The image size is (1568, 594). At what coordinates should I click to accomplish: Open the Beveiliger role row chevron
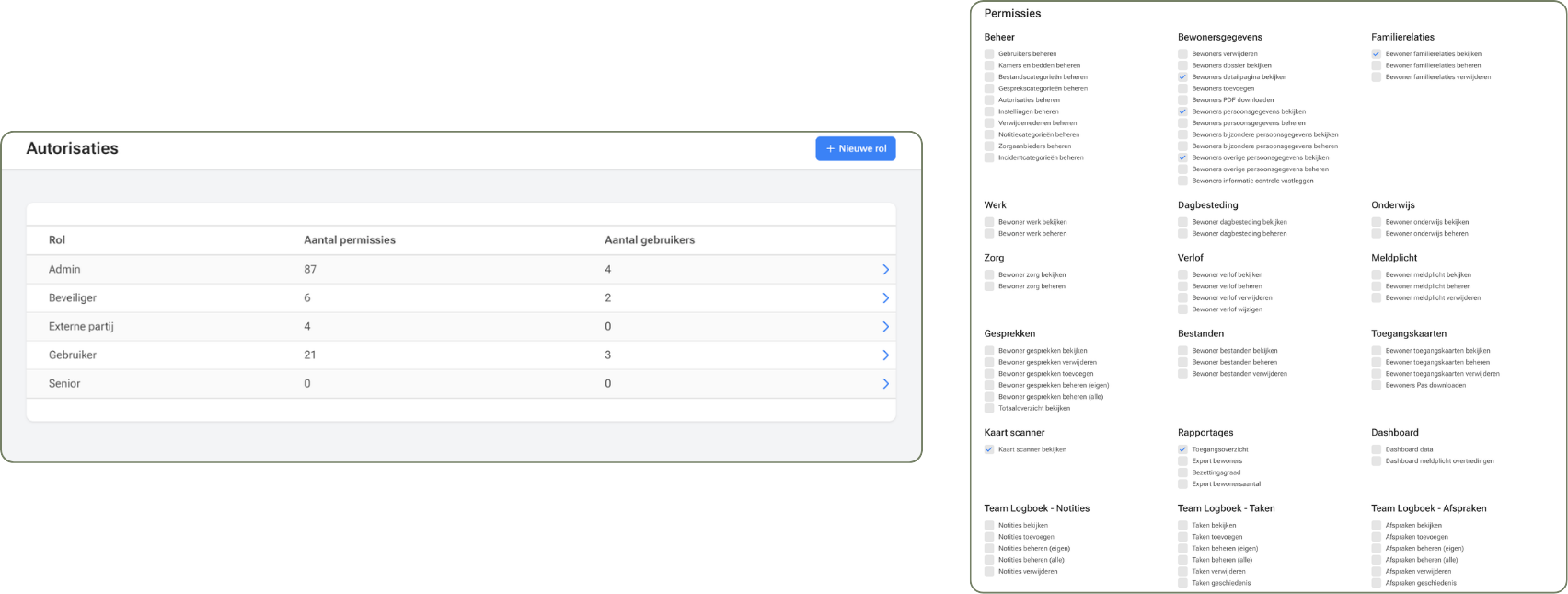pyautogui.click(x=885, y=298)
